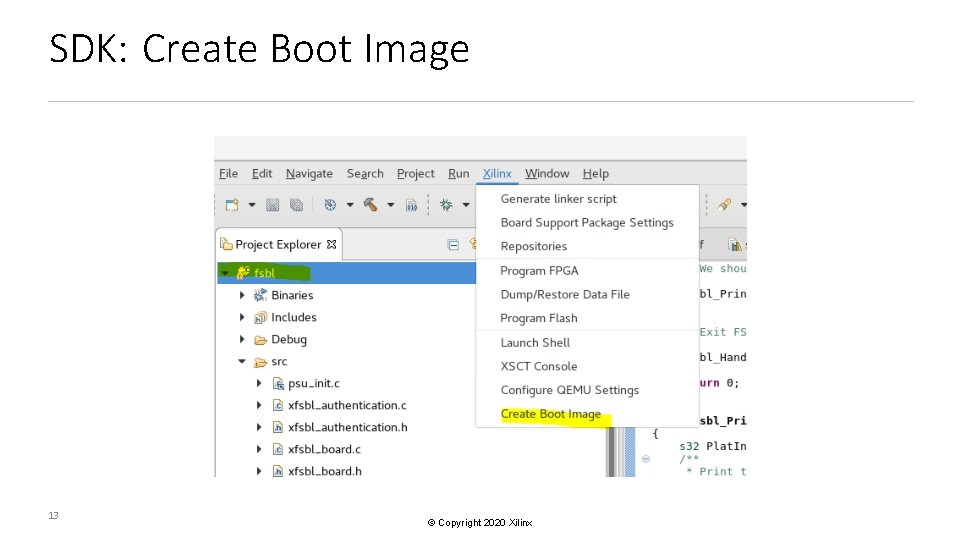This screenshot has width=960, height=540.
Task: Click the code folding marker in editor
Action: click(x=645, y=459)
